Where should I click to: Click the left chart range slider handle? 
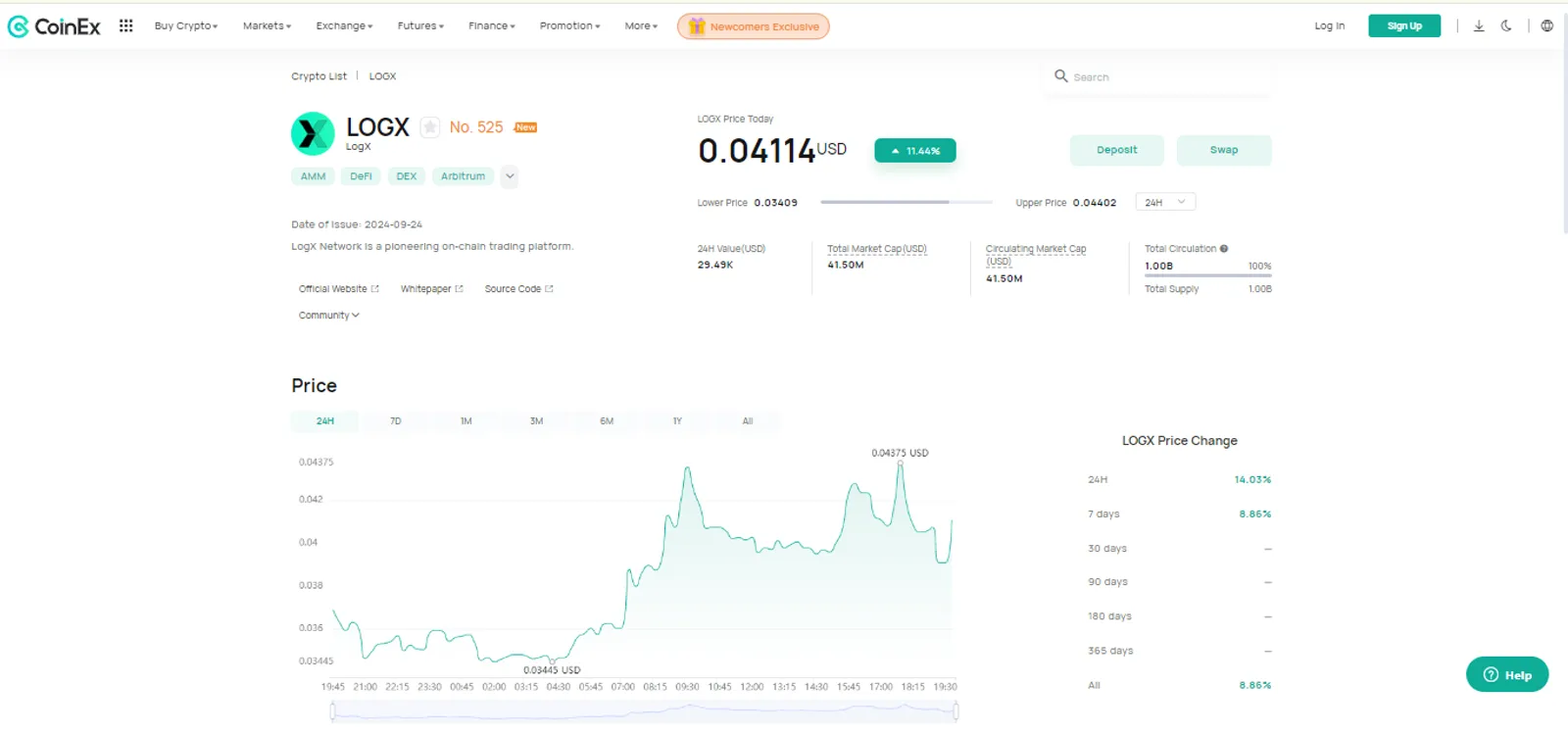(x=332, y=710)
